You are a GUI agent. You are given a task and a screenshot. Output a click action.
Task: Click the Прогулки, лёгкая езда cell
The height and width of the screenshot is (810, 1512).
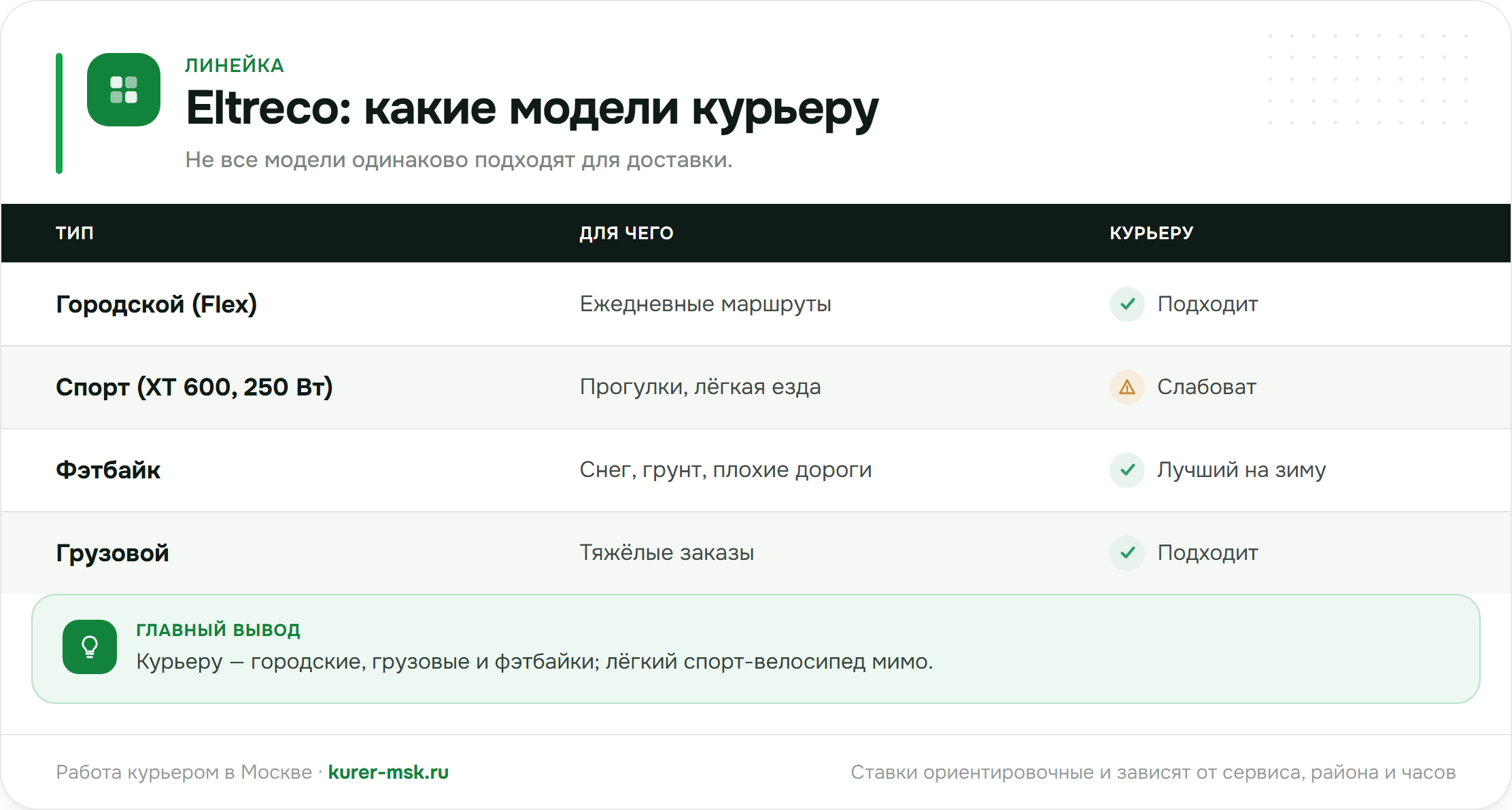tap(700, 387)
